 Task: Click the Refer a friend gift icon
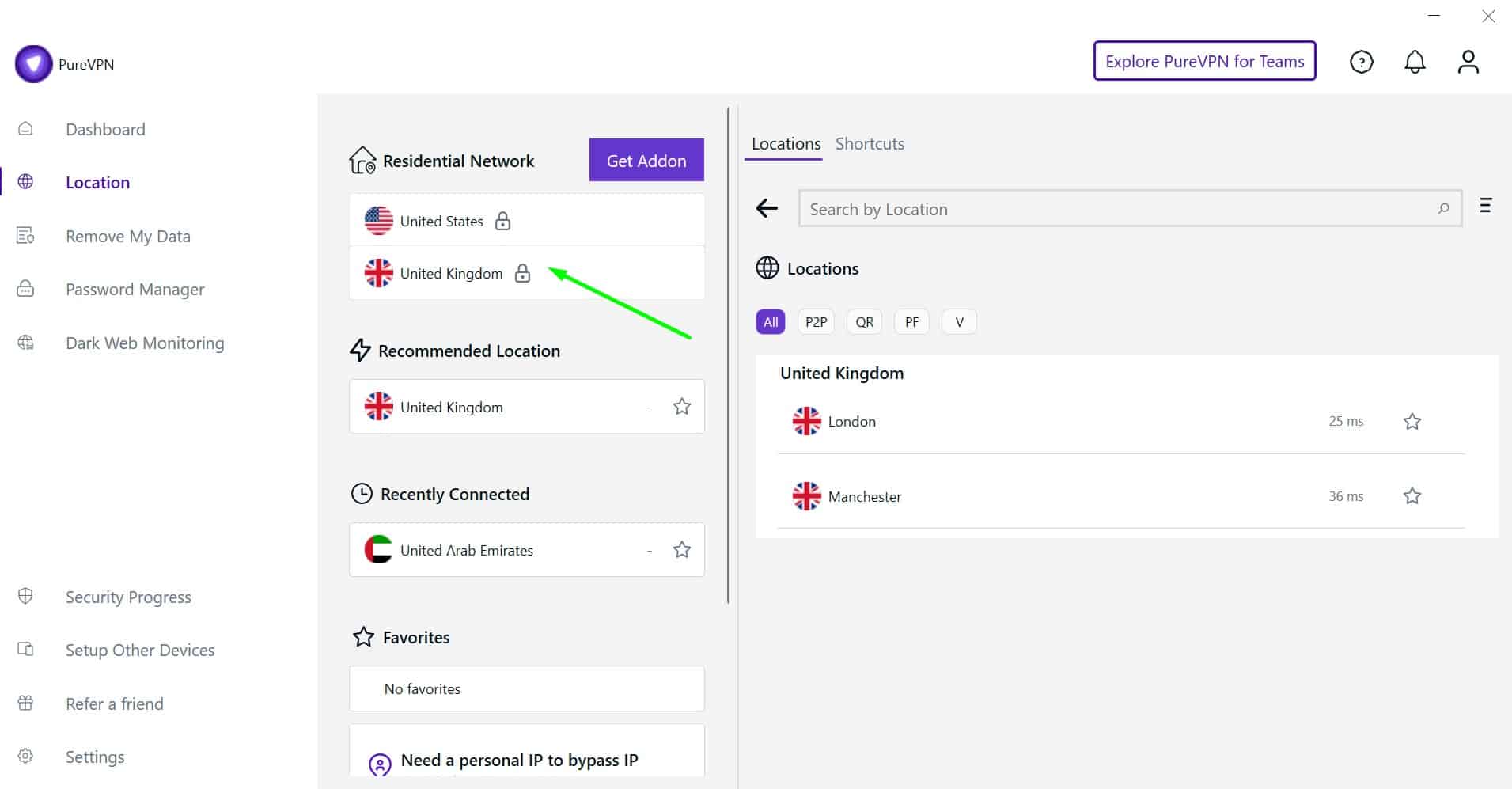[25, 703]
